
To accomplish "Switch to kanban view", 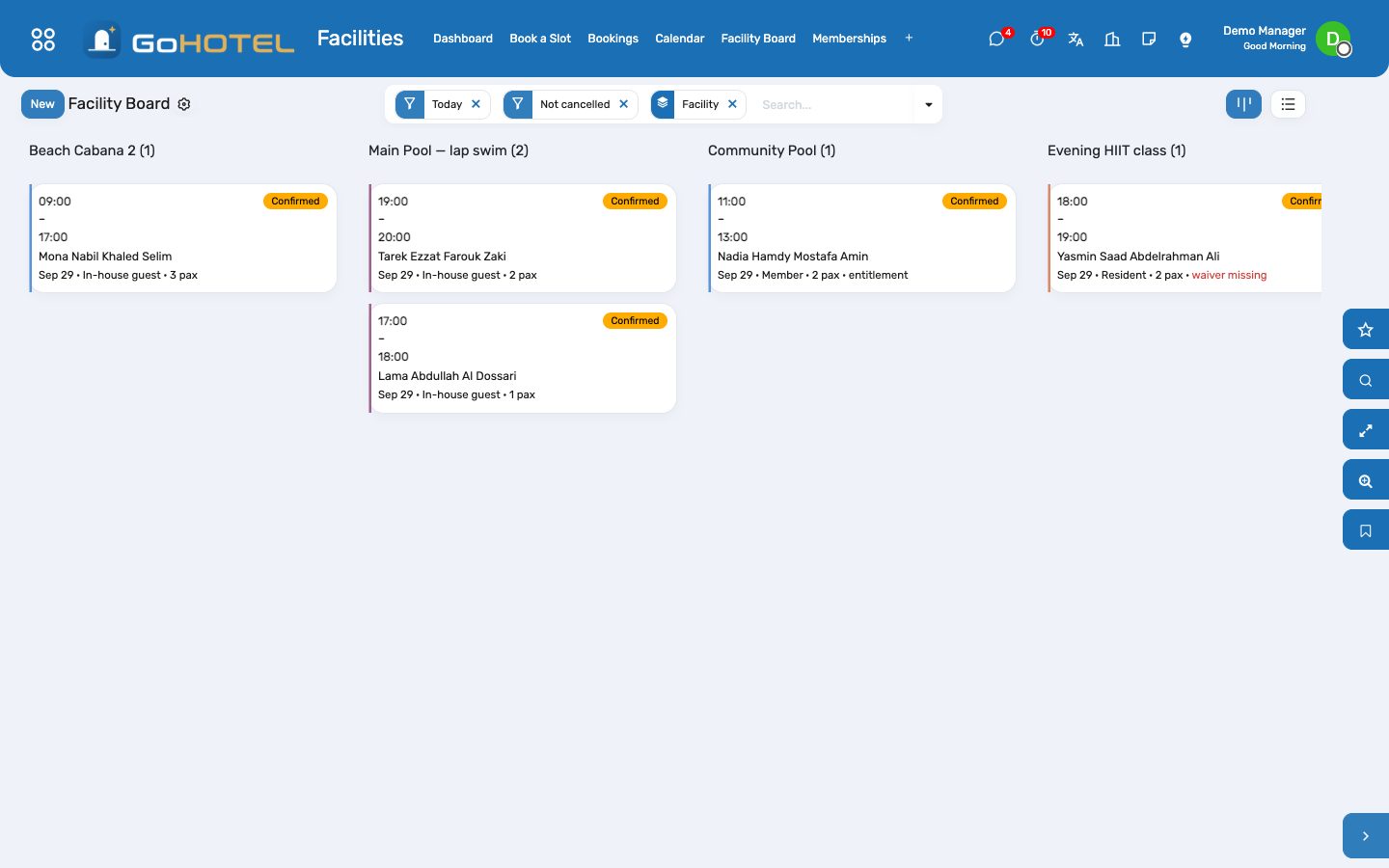I will pos(1243,104).
